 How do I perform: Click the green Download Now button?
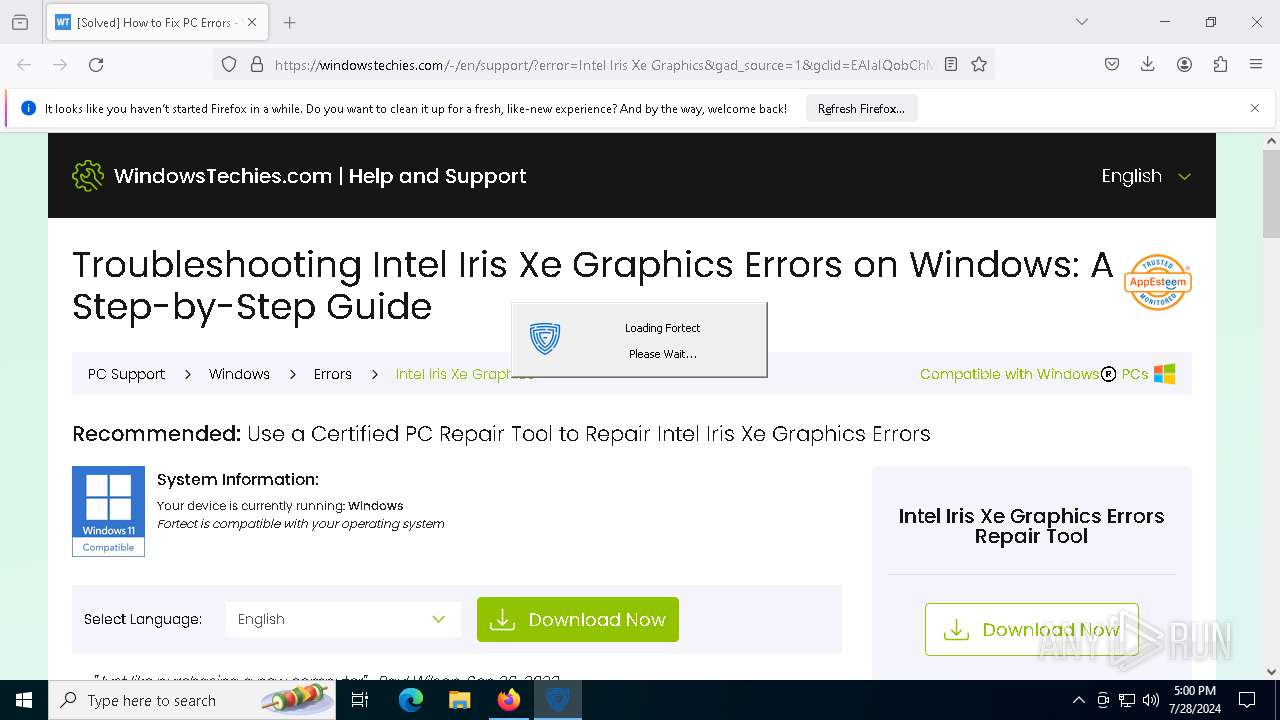578,620
